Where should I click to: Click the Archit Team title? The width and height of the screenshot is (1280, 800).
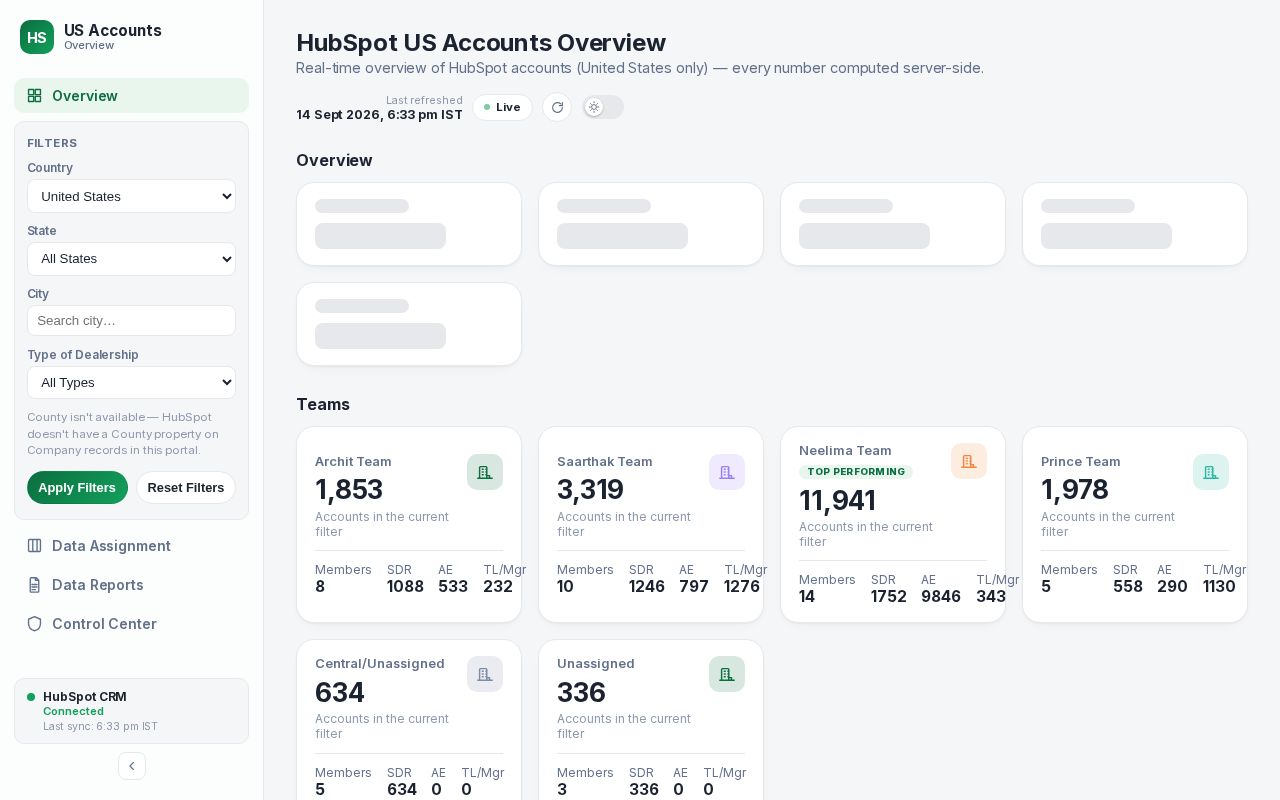pos(353,462)
